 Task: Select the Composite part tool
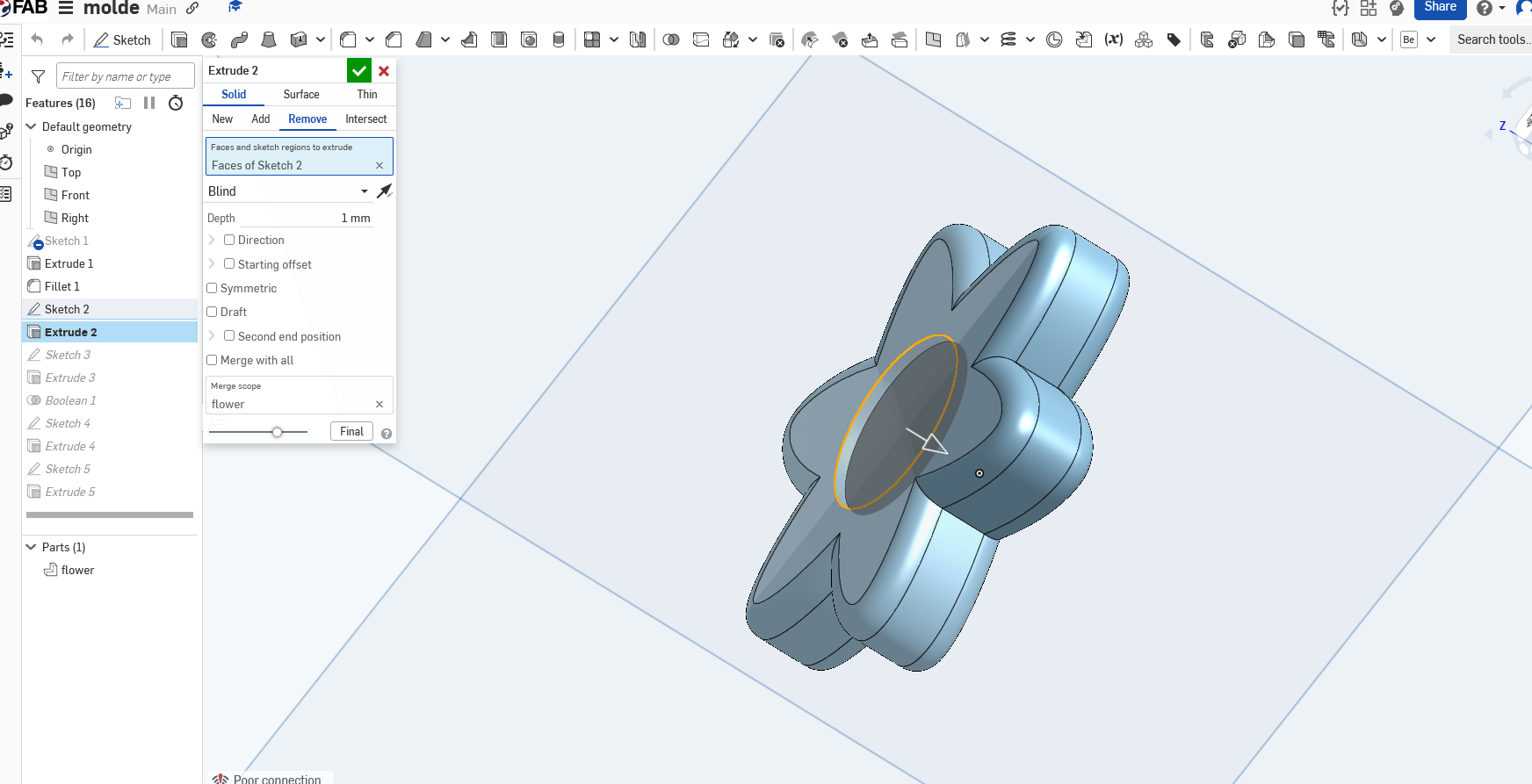pyautogui.click(x=1144, y=40)
